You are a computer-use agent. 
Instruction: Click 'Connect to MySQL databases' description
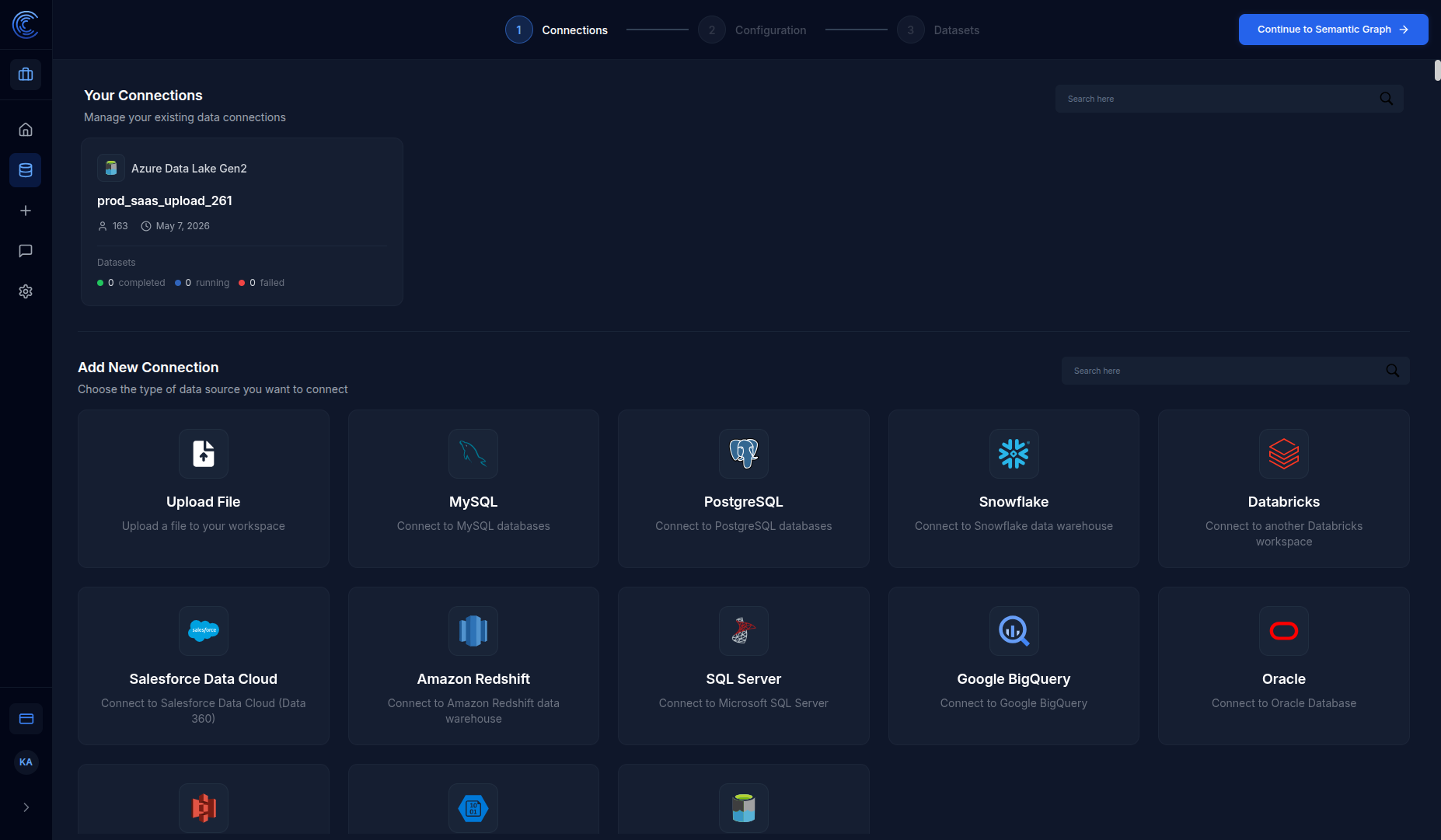[473, 526]
